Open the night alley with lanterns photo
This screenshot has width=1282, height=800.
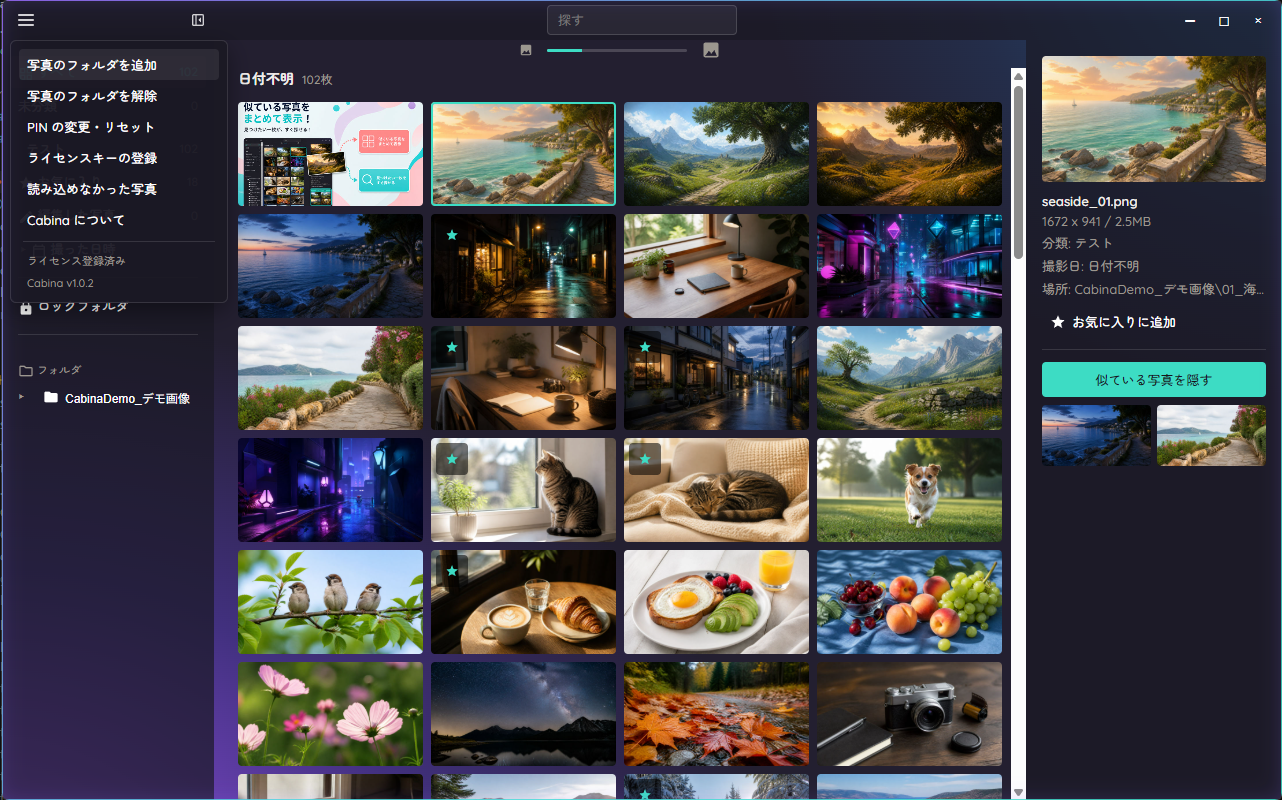point(523,266)
